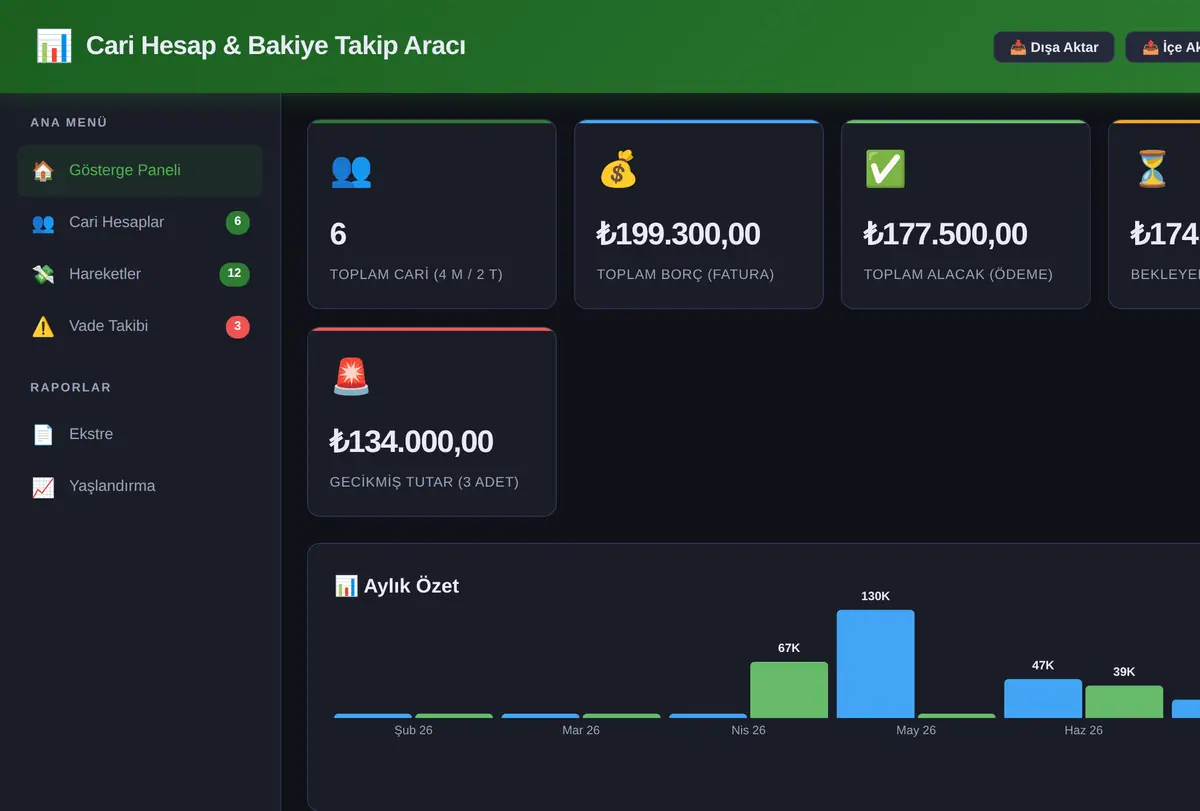Click the warning icon beside Vade Takibi

click(43, 327)
